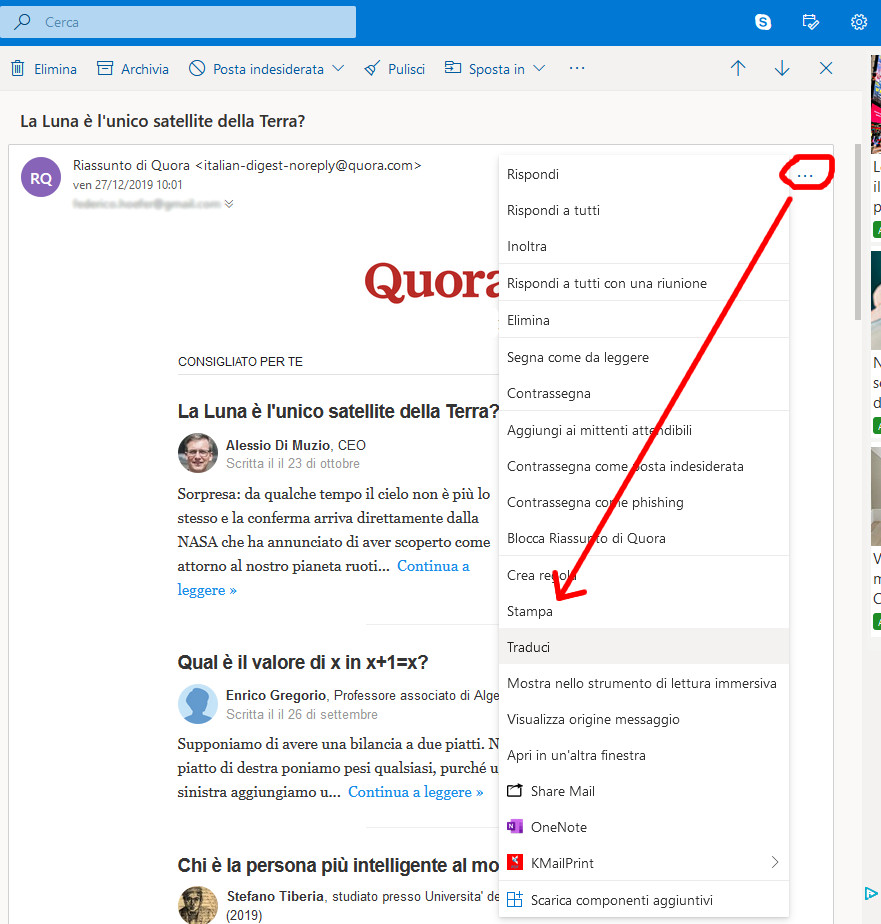
Task: Click Scarica componenti aggiuntivi
Action: pos(621,900)
